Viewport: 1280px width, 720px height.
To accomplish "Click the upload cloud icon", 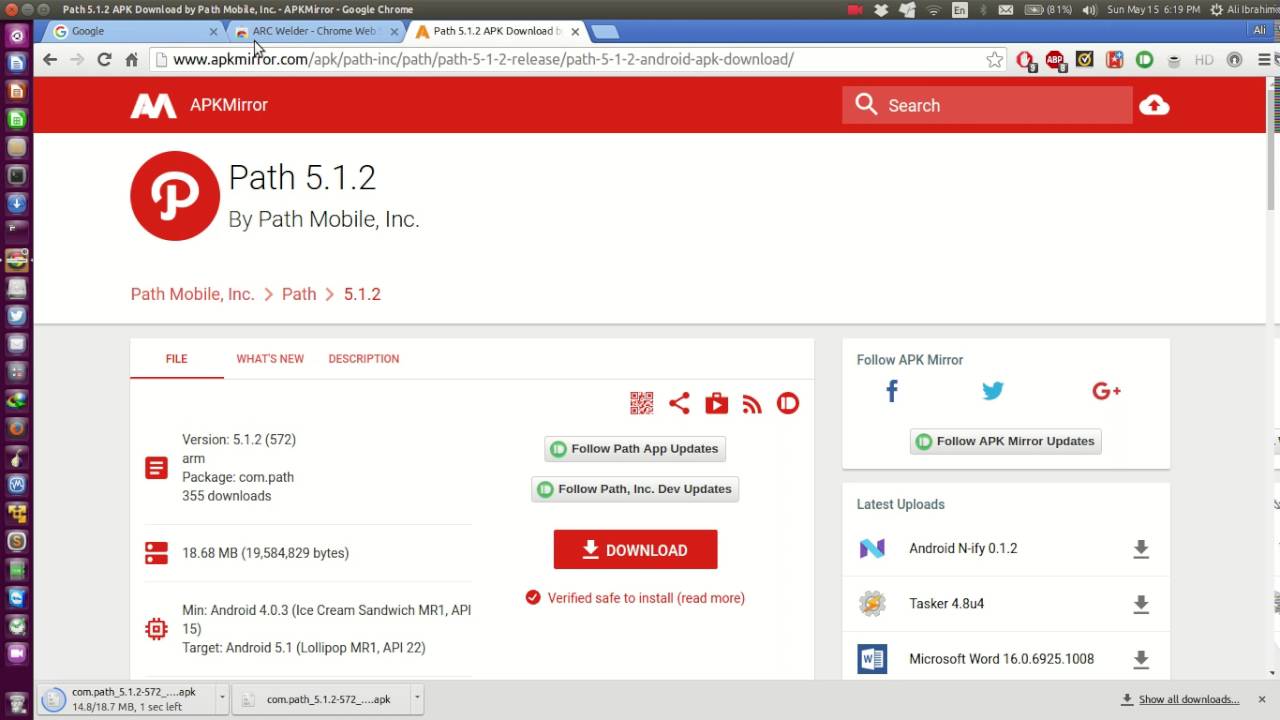I will (x=1154, y=105).
